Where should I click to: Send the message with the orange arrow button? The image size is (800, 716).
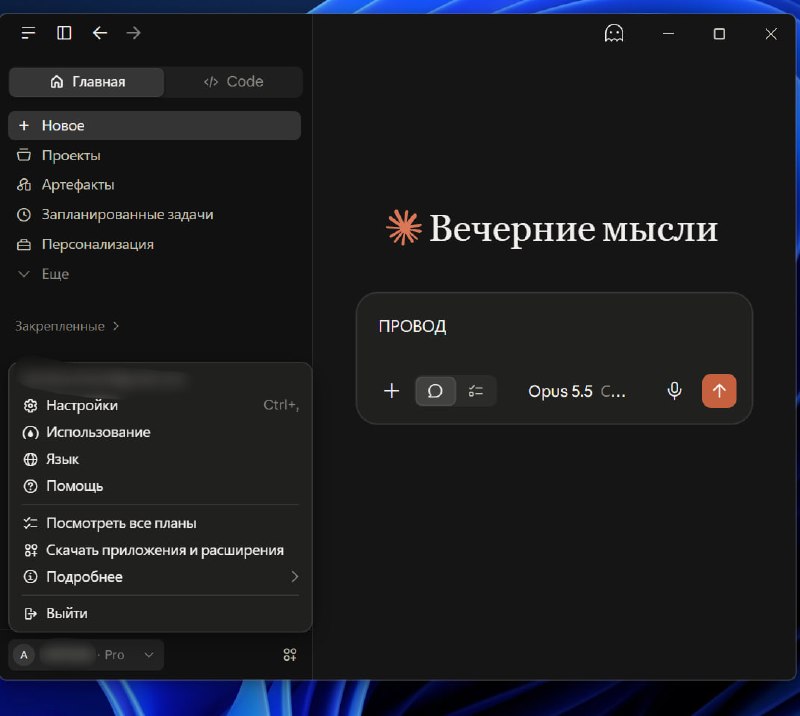tap(719, 391)
